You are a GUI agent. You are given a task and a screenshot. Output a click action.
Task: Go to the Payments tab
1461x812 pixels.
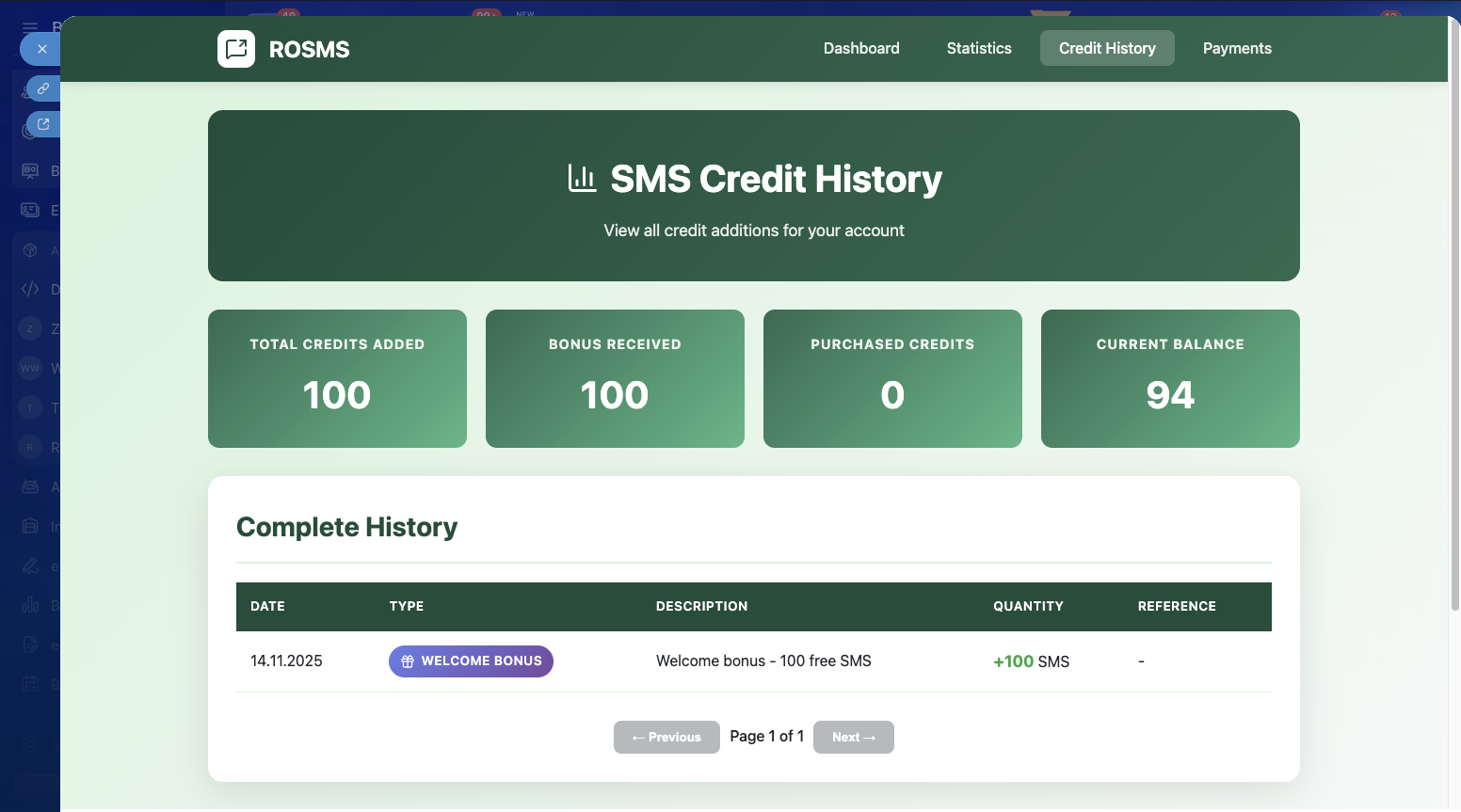click(1236, 48)
